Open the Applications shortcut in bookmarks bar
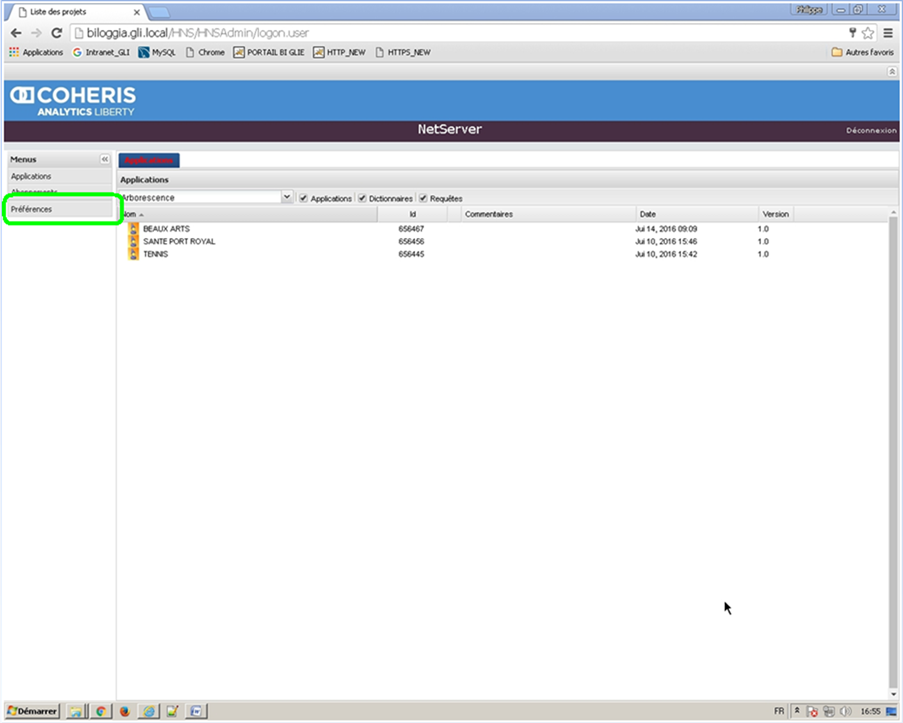The image size is (903, 723). coord(36,52)
